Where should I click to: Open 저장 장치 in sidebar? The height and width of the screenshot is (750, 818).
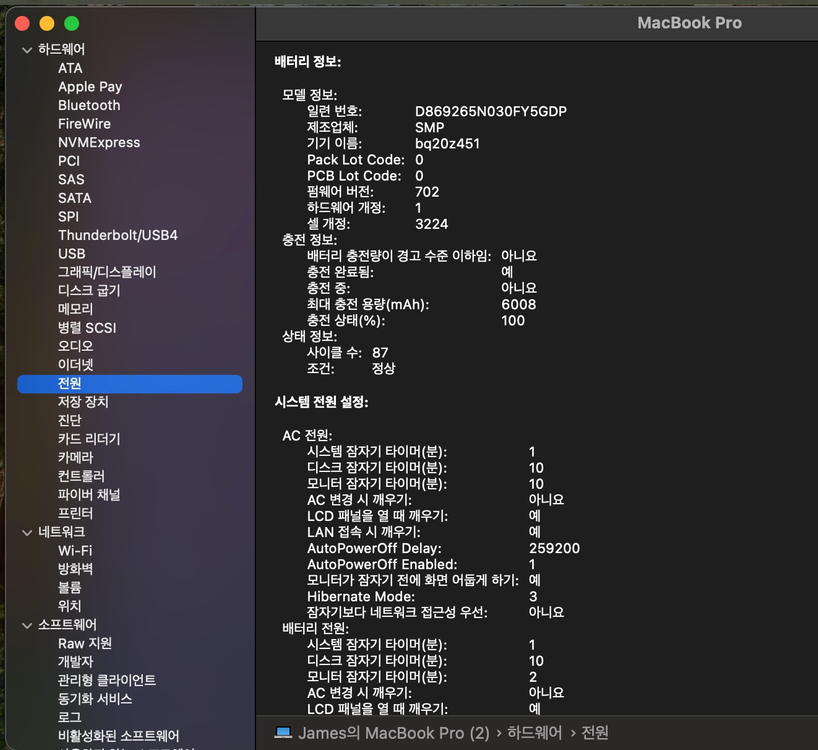(x=83, y=402)
